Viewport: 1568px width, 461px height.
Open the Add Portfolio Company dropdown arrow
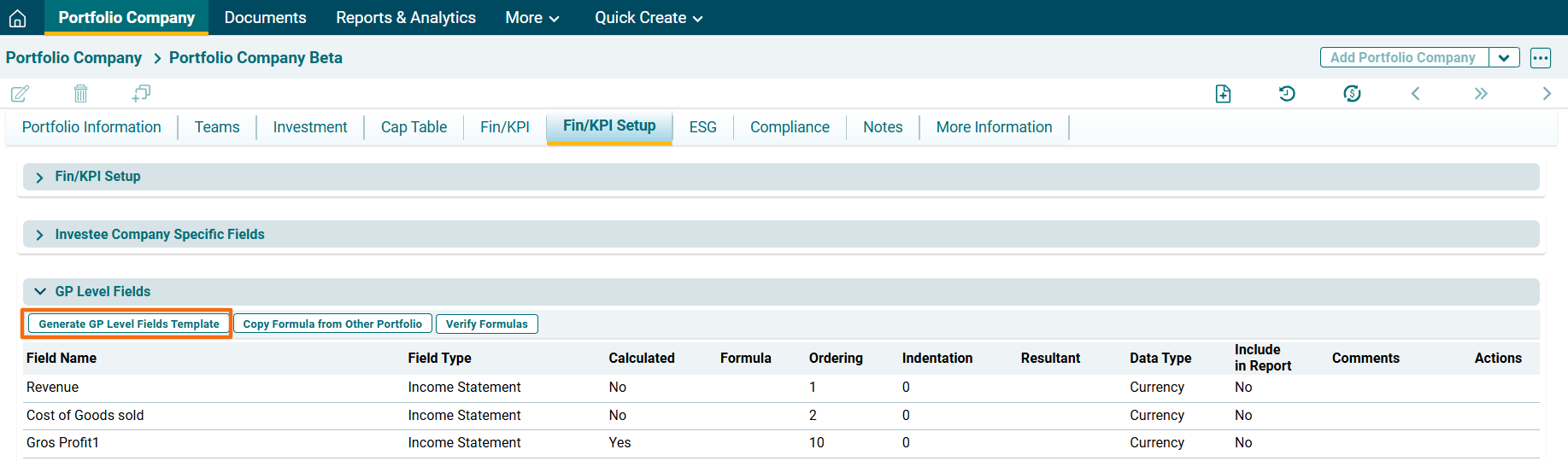tap(1504, 58)
